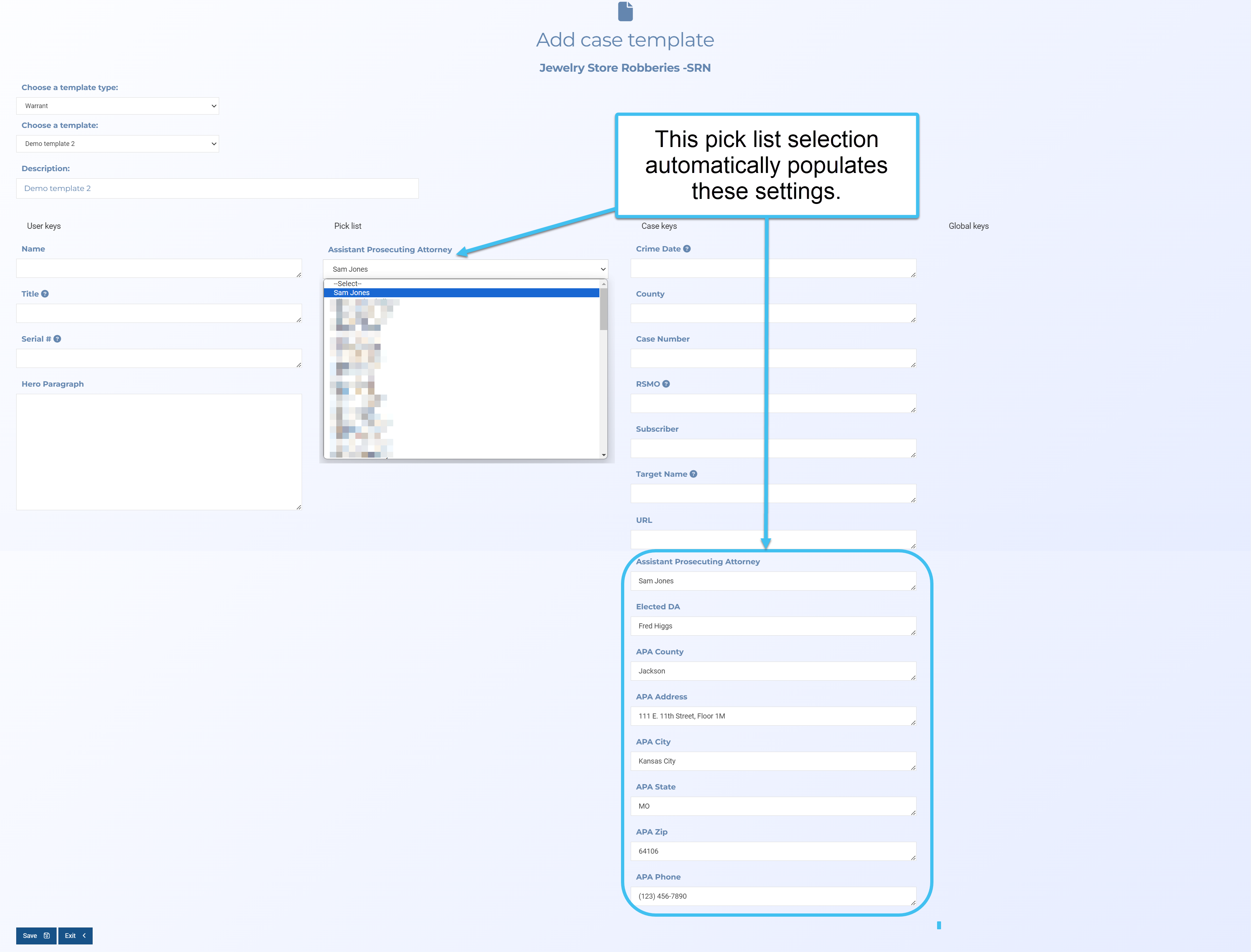The height and width of the screenshot is (952, 1251).
Task: Click the Serial # help icon
Action: 57,339
